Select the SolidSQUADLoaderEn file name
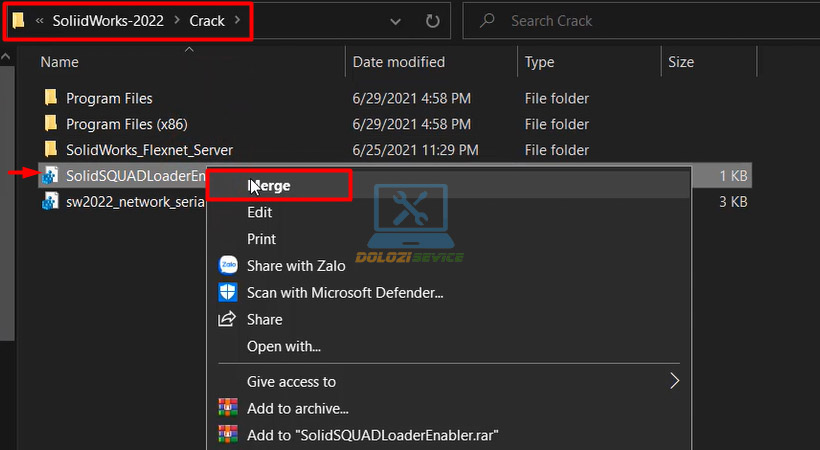820x450 pixels. tap(135, 176)
